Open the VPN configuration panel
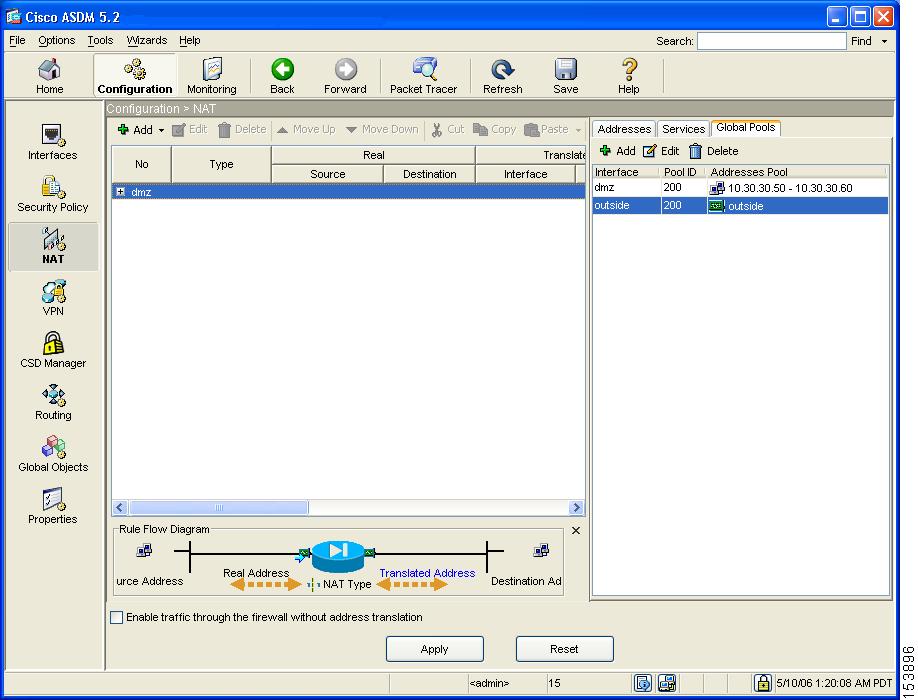This screenshot has width=918, height=700. click(x=53, y=298)
